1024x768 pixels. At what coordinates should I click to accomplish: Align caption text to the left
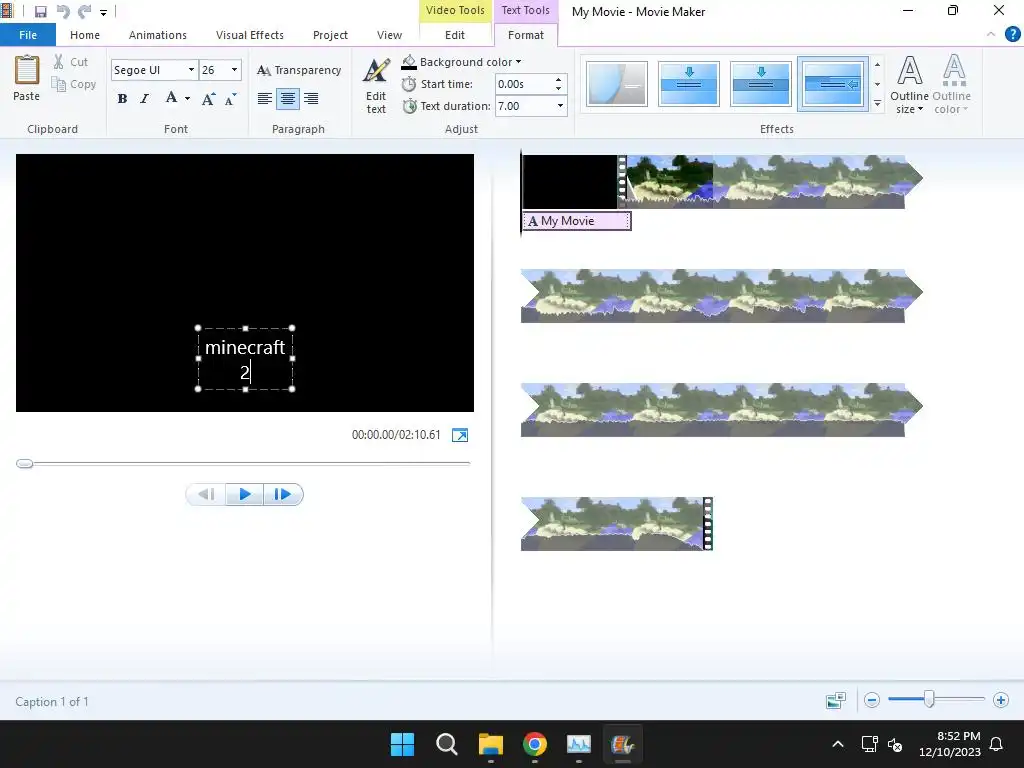pos(264,99)
